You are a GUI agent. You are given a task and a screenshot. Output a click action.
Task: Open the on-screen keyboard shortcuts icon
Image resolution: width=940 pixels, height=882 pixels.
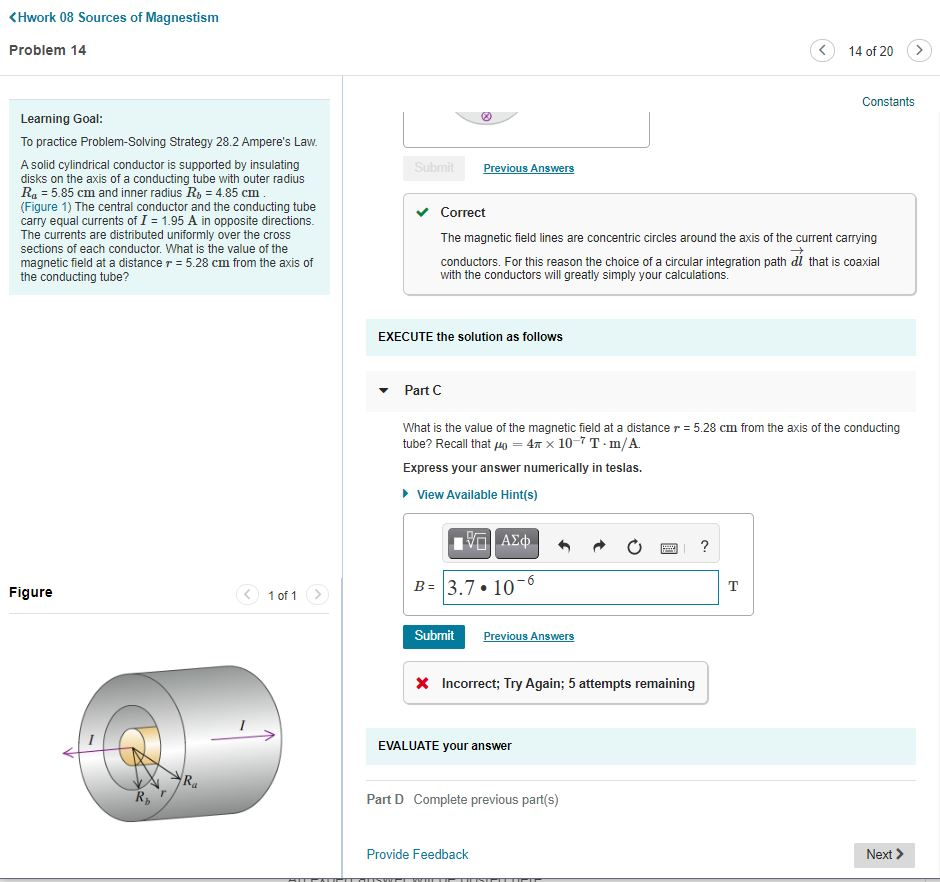(668, 544)
